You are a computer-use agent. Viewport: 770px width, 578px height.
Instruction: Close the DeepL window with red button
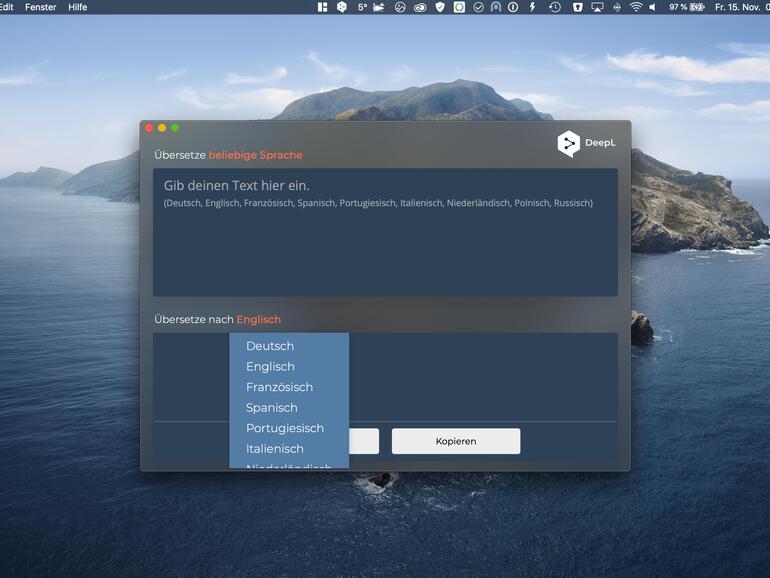pyautogui.click(x=149, y=128)
